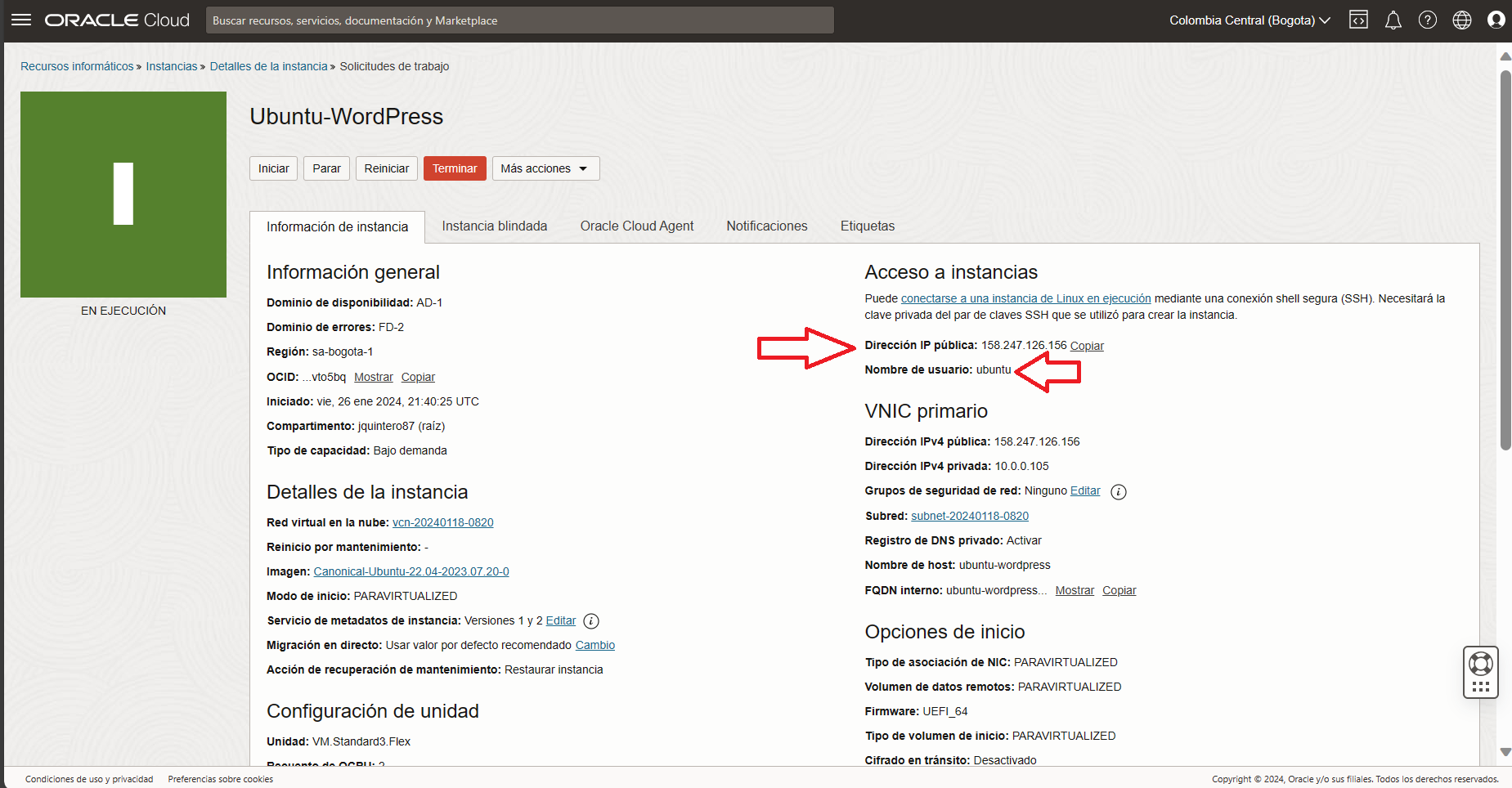Focus the Buscar recursos search field

(520, 20)
